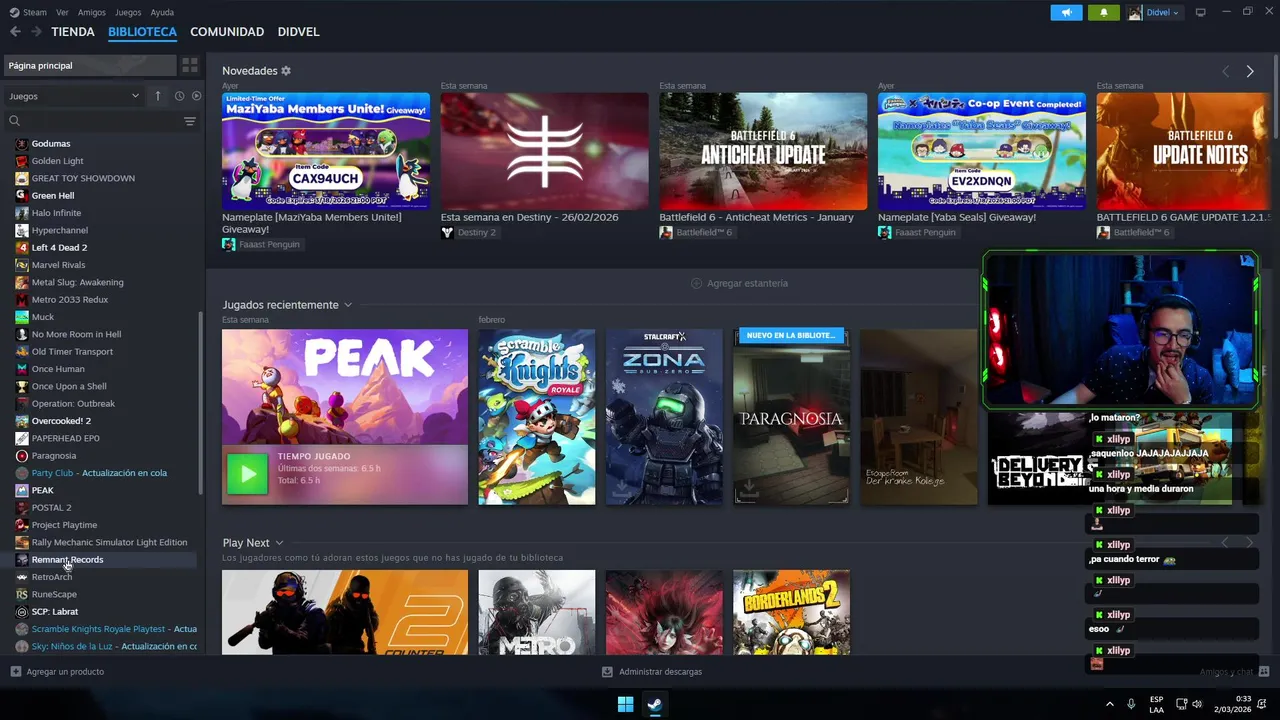Expand the Jugados recientemente sort chevron

[348, 305]
